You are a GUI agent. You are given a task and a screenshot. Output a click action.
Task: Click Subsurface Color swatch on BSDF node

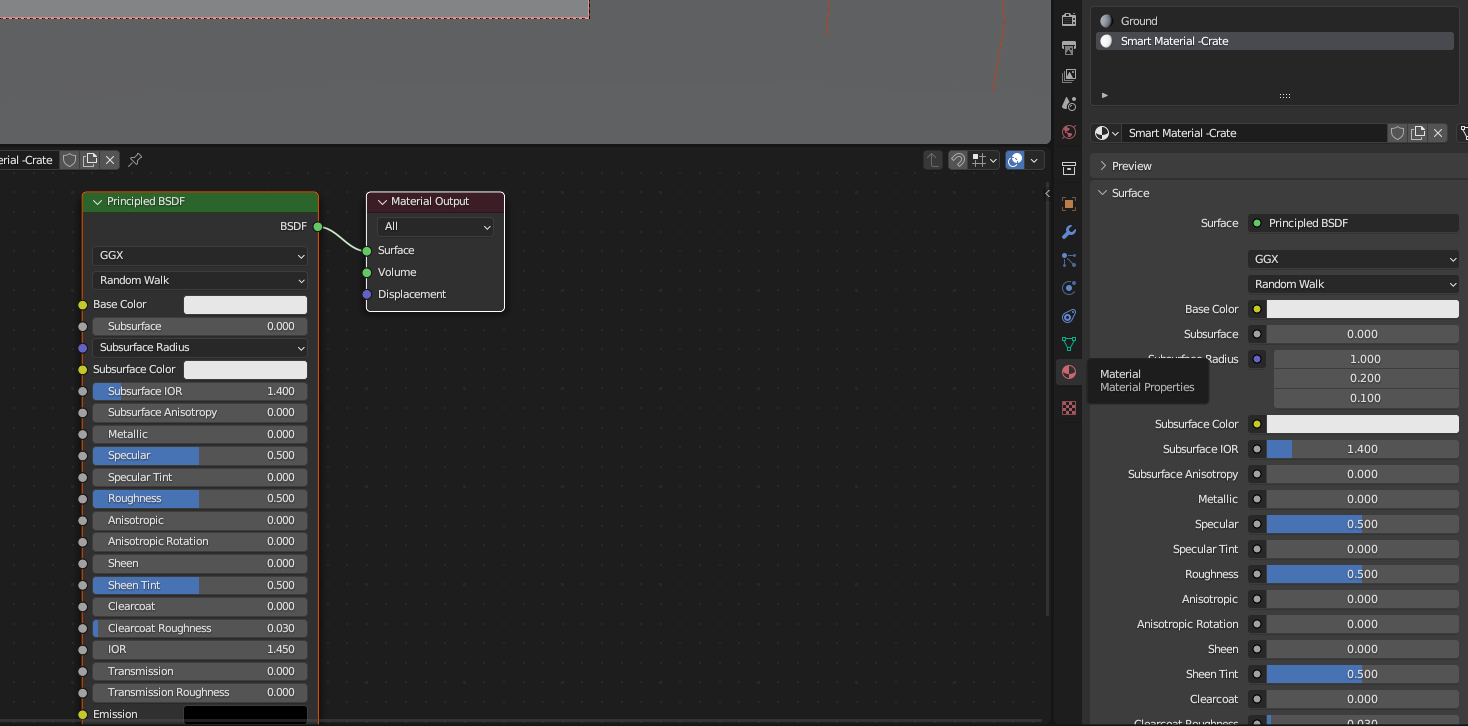coord(245,370)
